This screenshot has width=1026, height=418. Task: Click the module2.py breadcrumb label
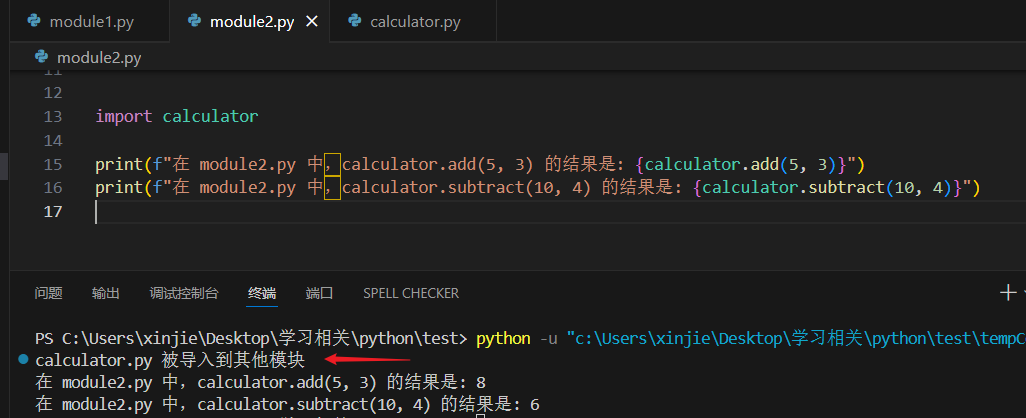click(x=99, y=58)
